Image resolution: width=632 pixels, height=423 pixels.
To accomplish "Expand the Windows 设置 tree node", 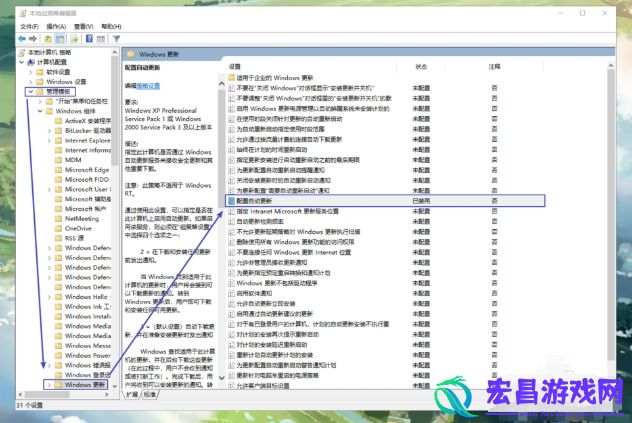I will (x=31, y=82).
